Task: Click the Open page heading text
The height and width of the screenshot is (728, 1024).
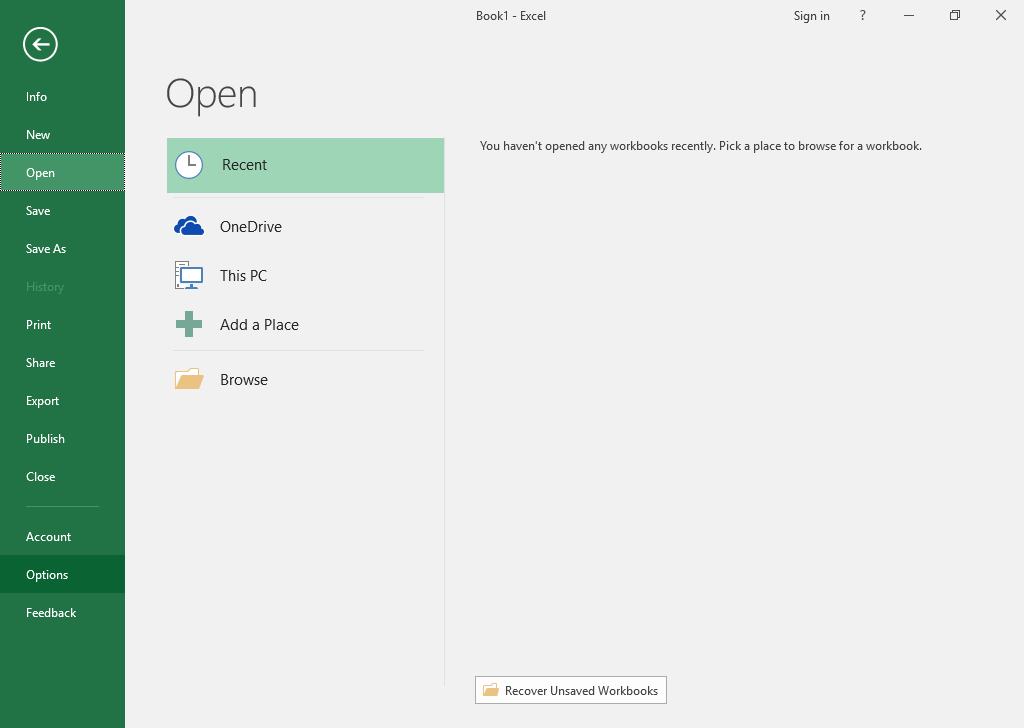Action: (x=212, y=95)
